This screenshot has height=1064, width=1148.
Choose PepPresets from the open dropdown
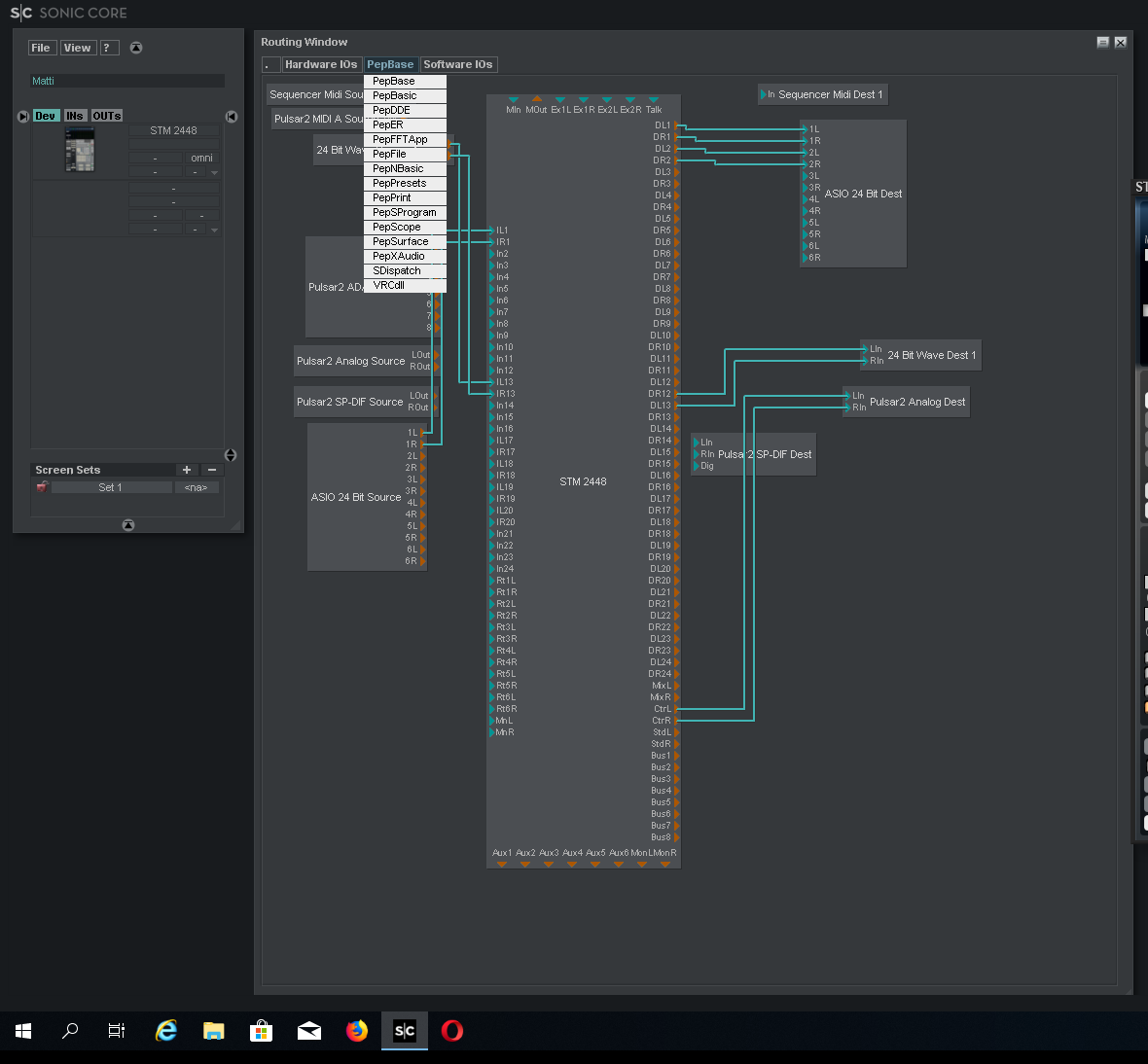[405, 184]
